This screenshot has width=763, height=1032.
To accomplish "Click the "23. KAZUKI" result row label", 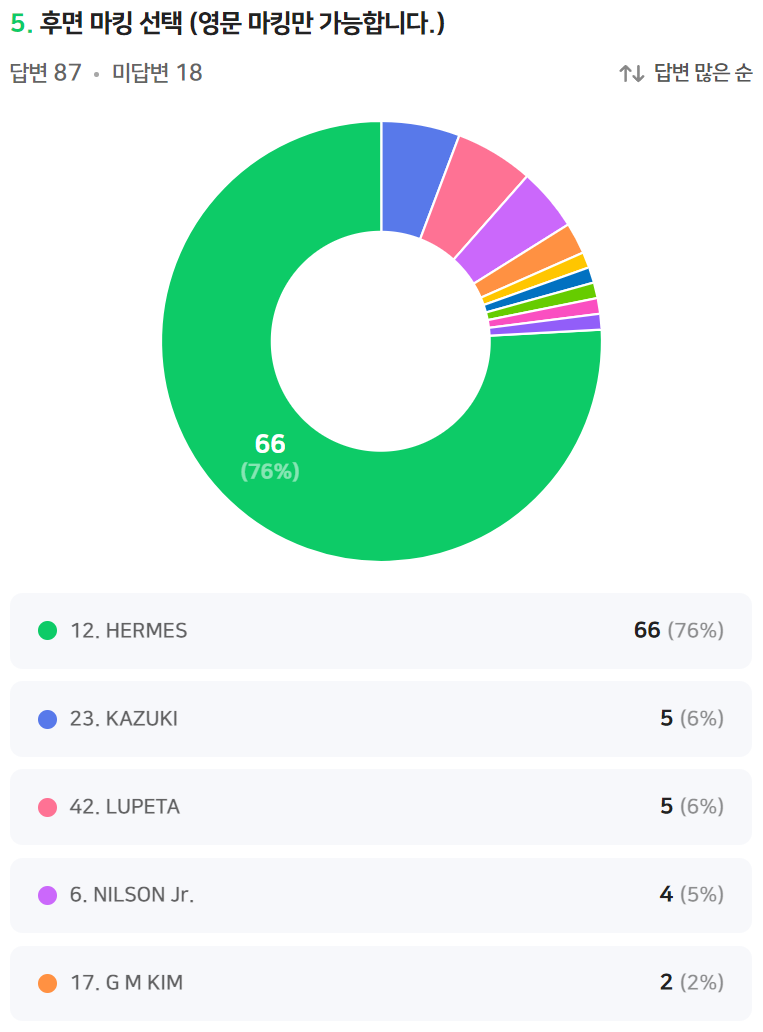I will (x=124, y=719).
